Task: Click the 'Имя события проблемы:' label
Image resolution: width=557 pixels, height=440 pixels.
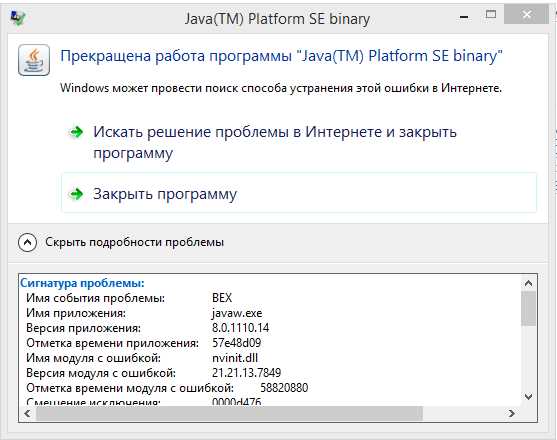Action: point(96,298)
